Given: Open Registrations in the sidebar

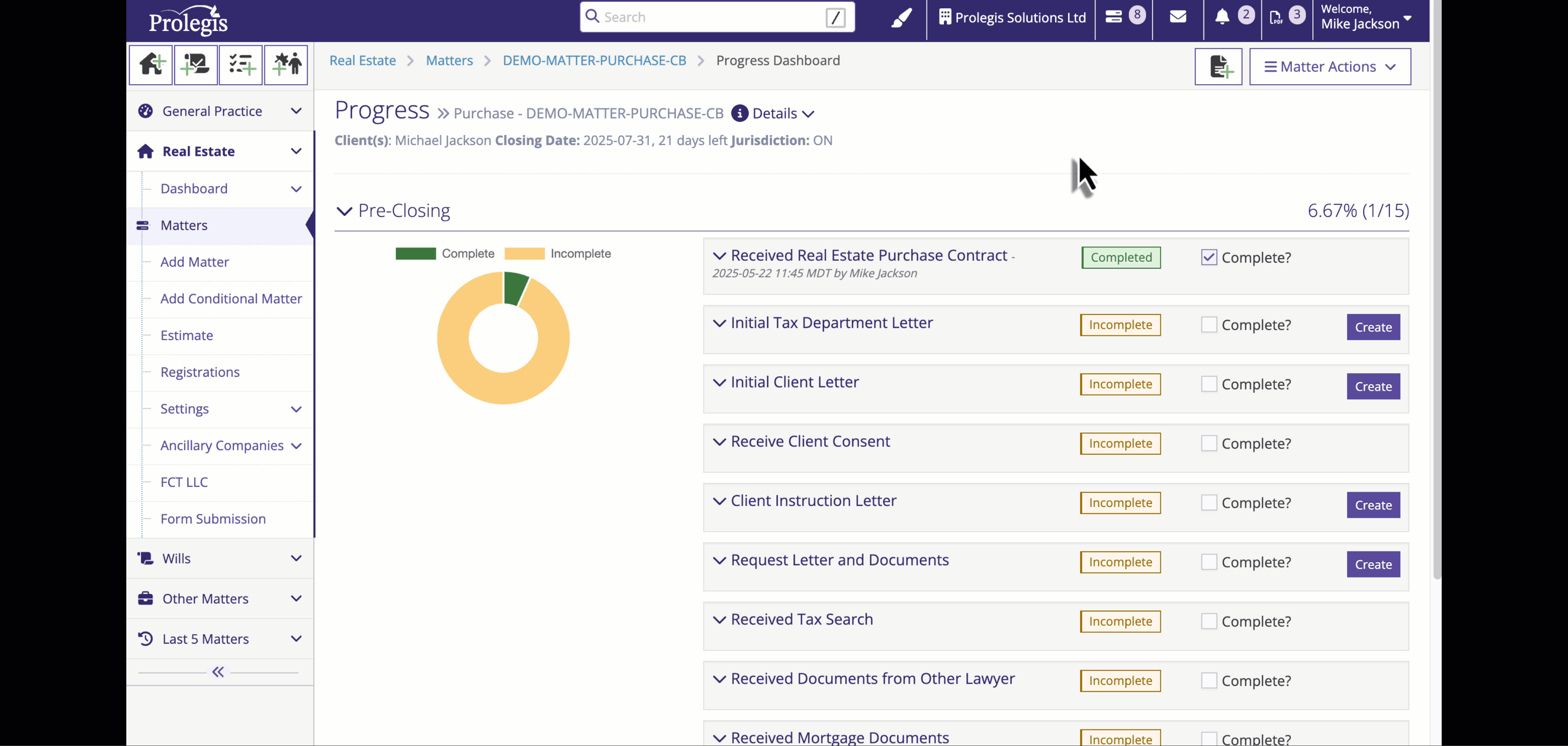Looking at the screenshot, I should tap(199, 372).
